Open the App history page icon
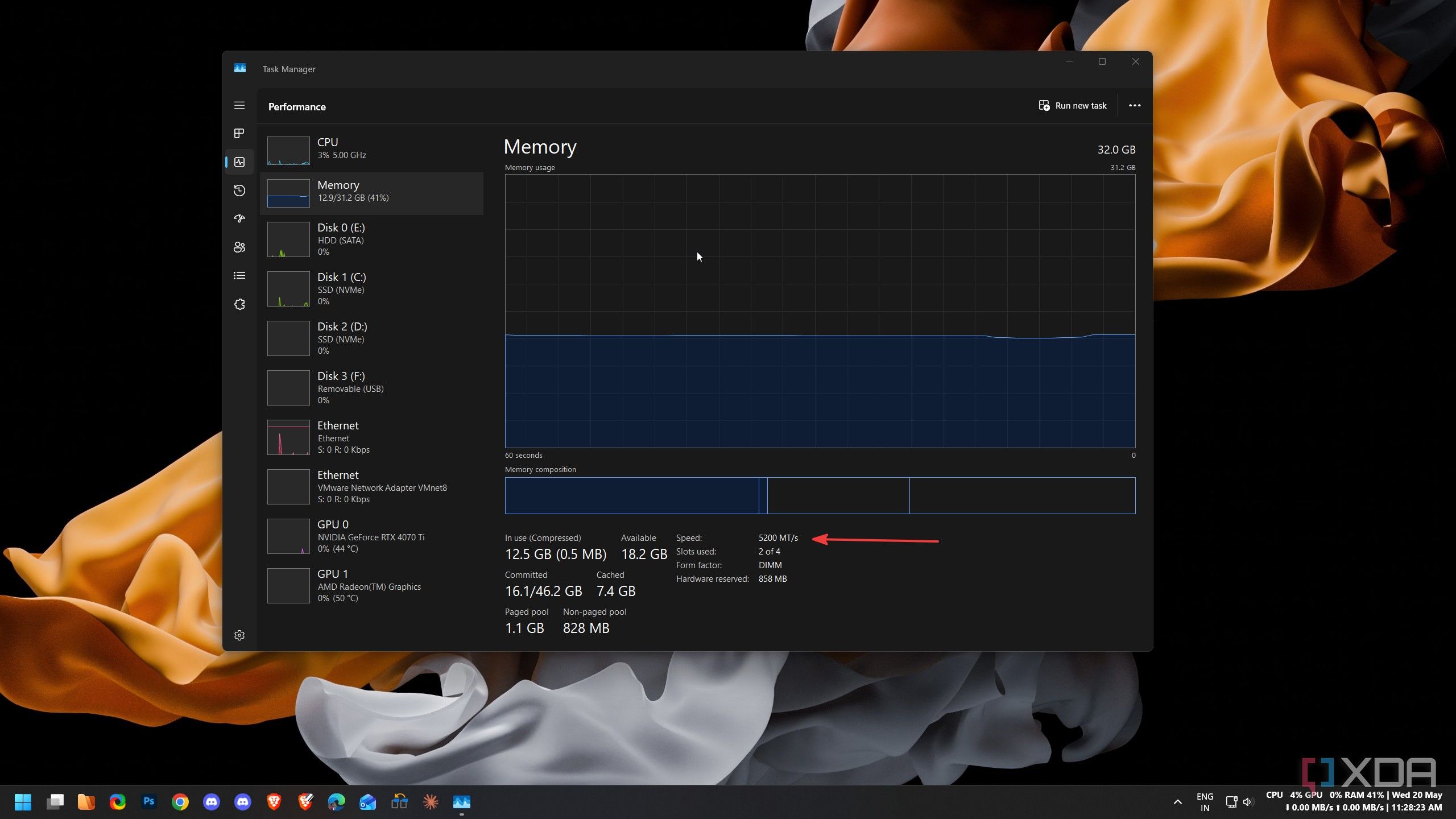The height and width of the screenshot is (819, 1456). coord(239,191)
